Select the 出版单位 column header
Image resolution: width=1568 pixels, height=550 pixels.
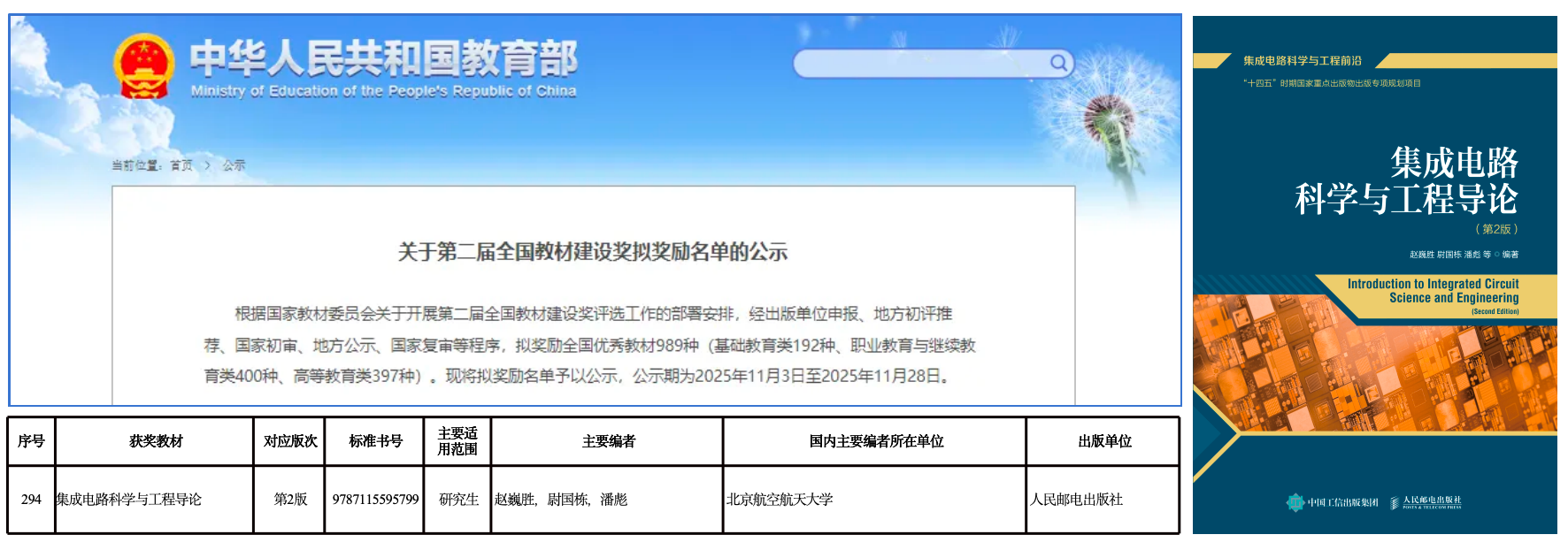(1103, 441)
